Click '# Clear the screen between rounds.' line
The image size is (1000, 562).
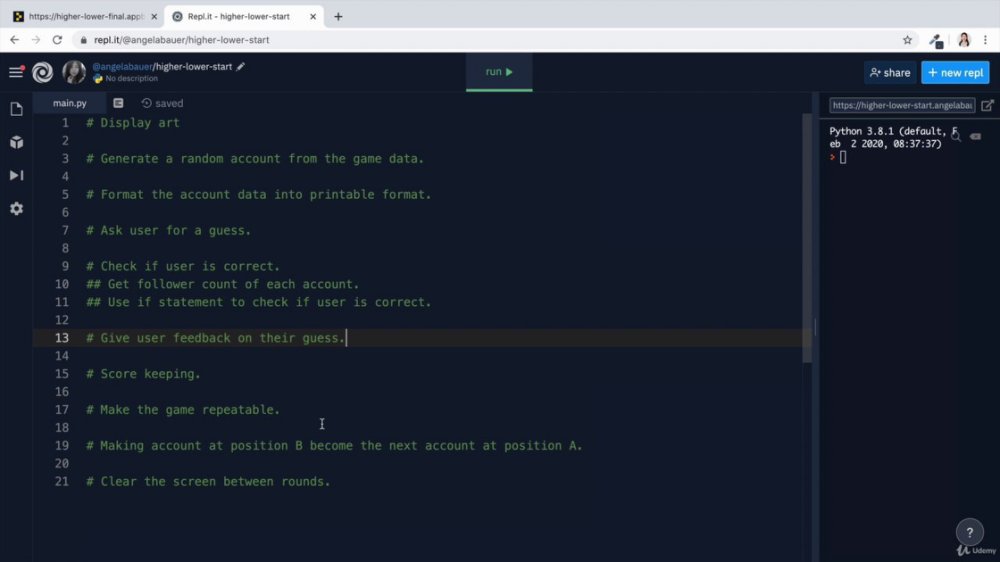coord(209,482)
